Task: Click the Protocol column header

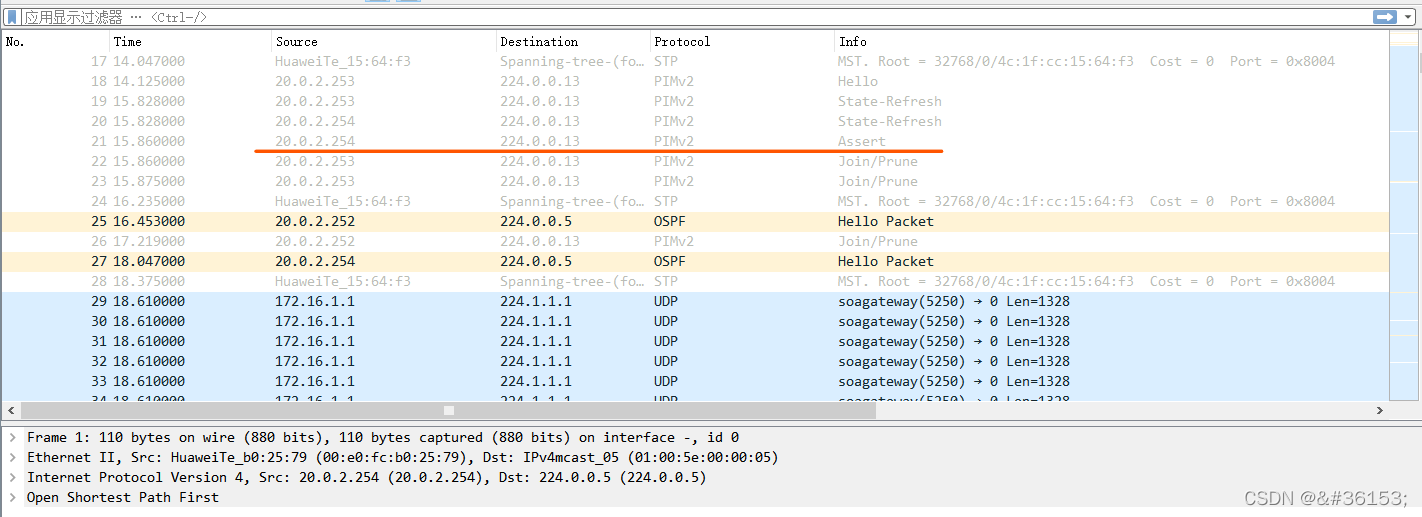Action: click(740, 42)
